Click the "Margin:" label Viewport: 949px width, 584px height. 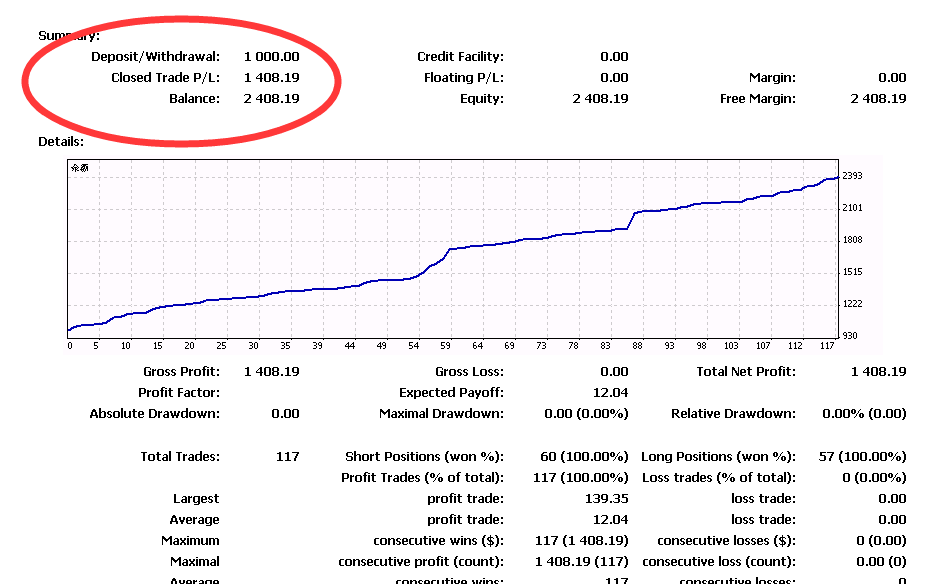pyautogui.click(x=772, y=78)
